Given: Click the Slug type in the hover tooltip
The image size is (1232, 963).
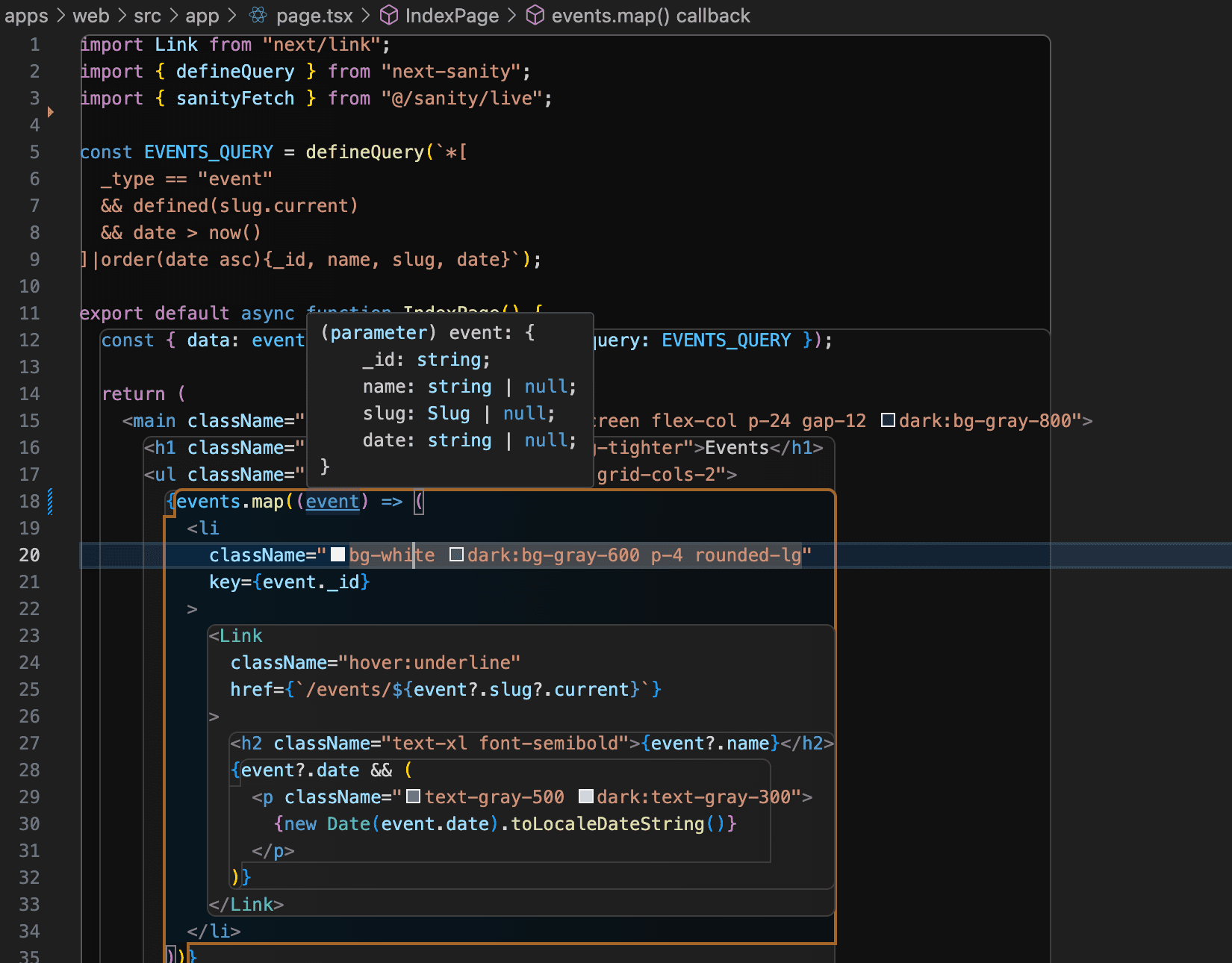Looking at the screenshot, I should coord(448,414).
